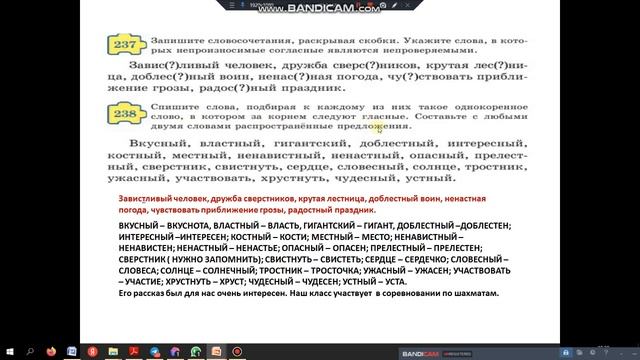Open the folder icon in Bandicam panel
Image resolution: width=640 pixels, height=360 pixels.
coord(579,352)
